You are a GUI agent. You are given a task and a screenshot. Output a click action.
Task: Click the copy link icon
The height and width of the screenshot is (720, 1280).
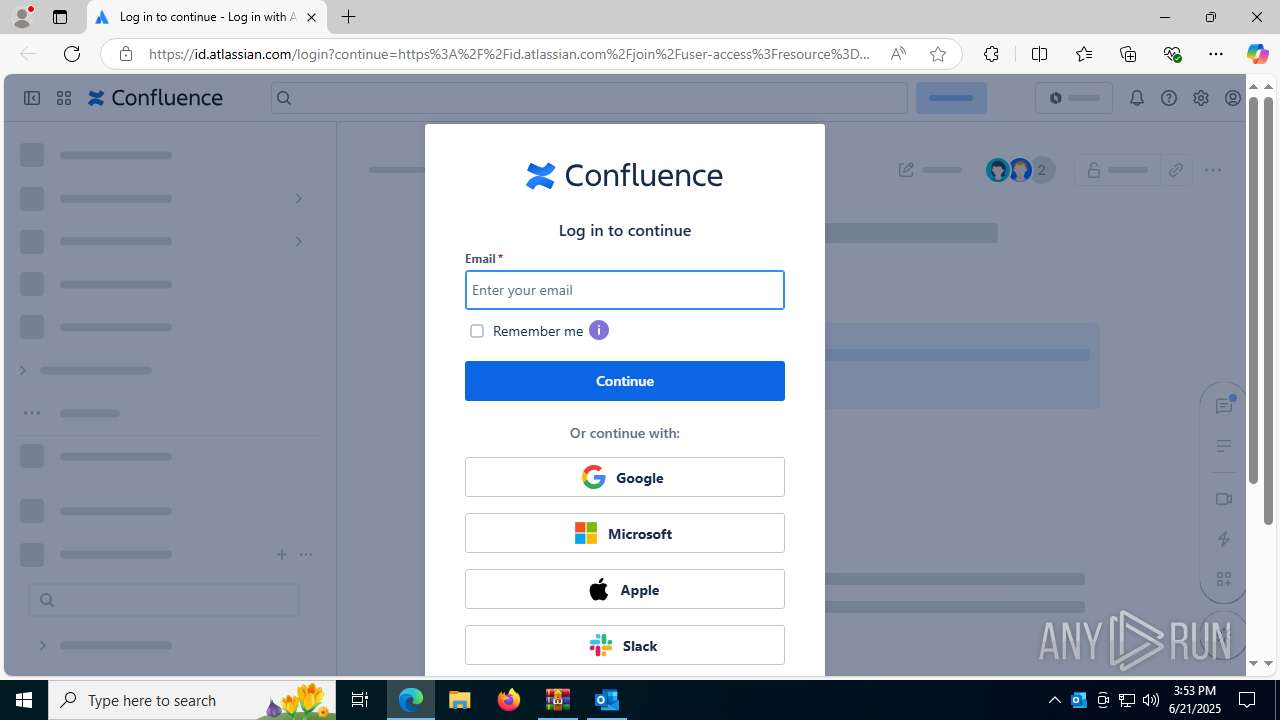click(1176, 170)
